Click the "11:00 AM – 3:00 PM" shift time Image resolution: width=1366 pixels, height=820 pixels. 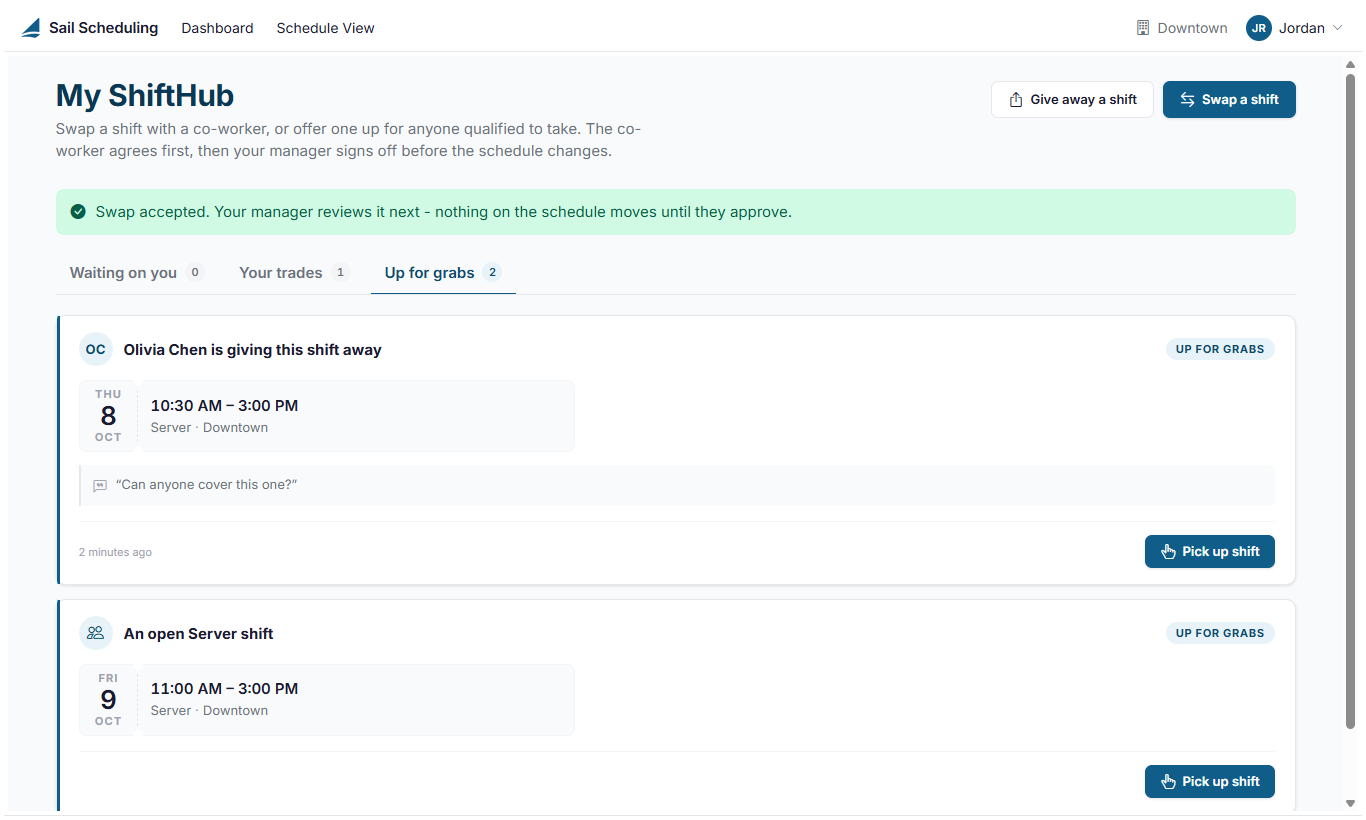coord(225,689)
